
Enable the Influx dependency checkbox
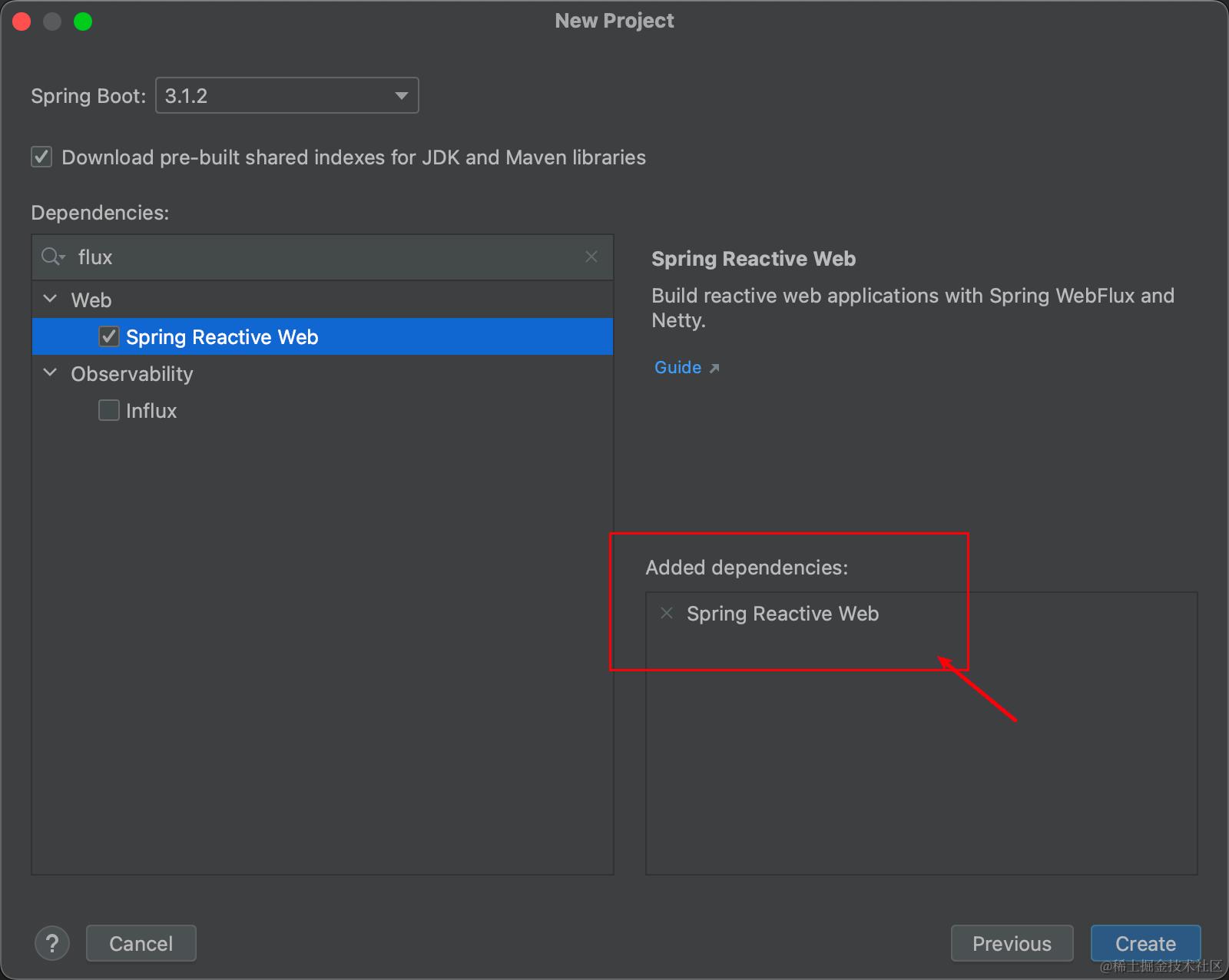click(109, 410)
